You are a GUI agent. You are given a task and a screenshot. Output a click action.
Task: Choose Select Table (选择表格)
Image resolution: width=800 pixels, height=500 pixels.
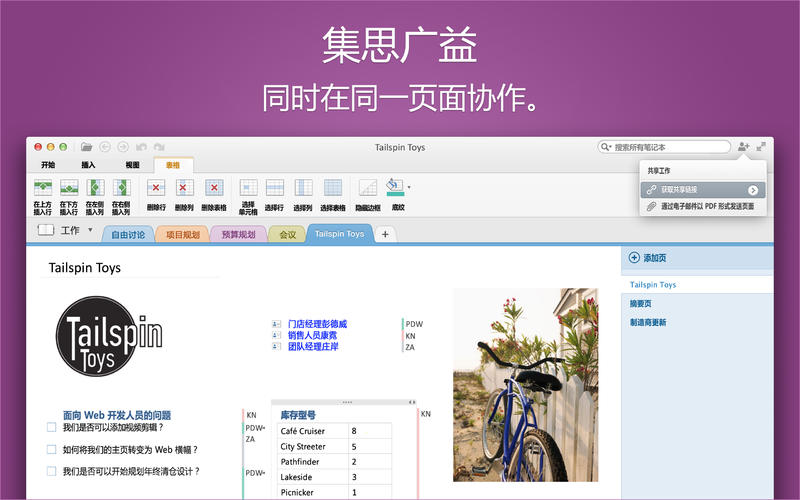(x=333, y=195)
